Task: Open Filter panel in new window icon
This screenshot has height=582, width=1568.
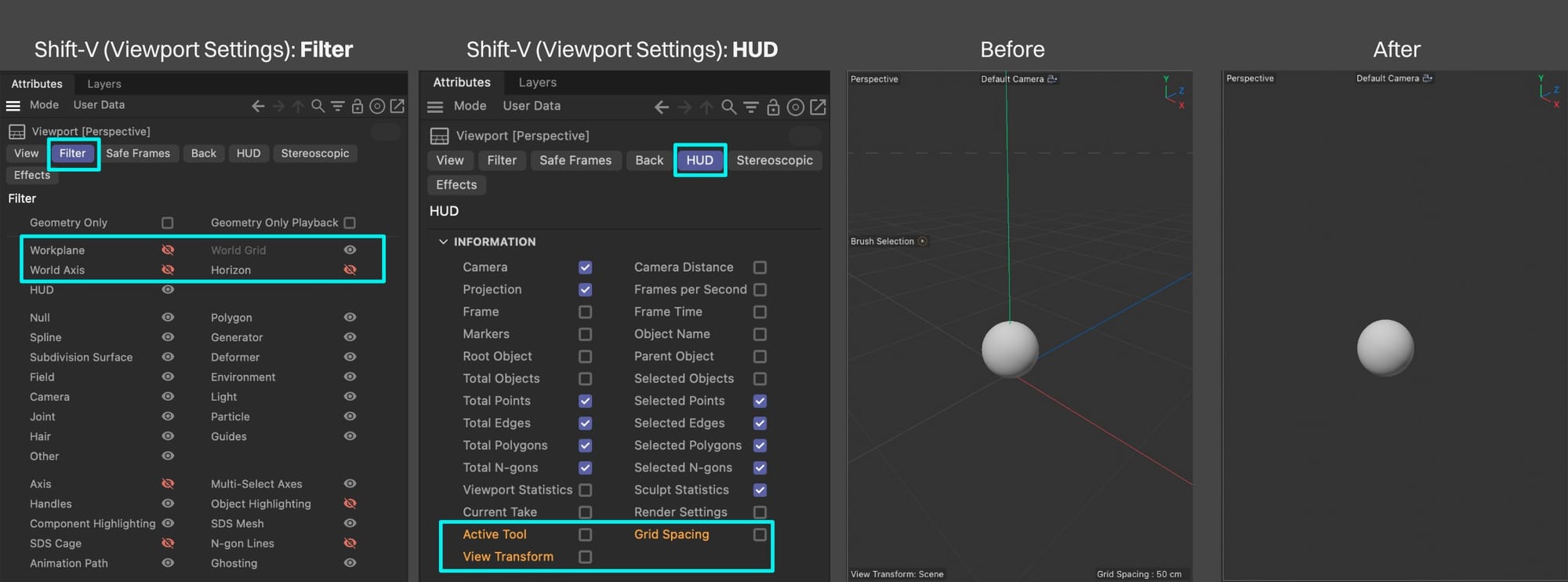Action: point(397,106)
